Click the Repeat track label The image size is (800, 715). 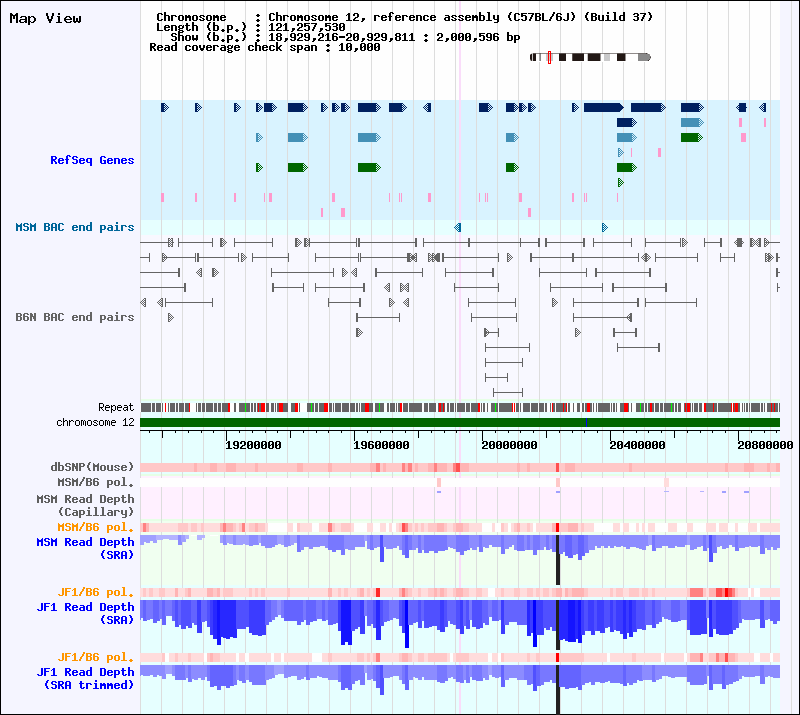tap(116, 407)
